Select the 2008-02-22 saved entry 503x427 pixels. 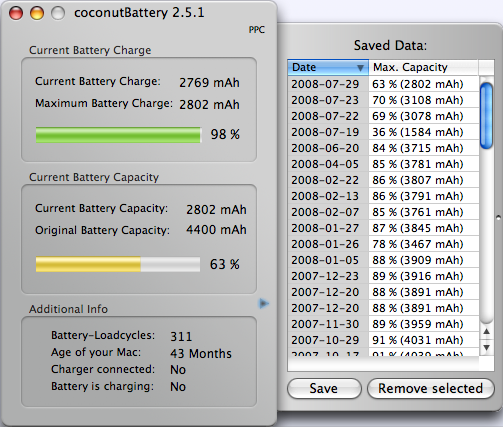pos(383,180)
